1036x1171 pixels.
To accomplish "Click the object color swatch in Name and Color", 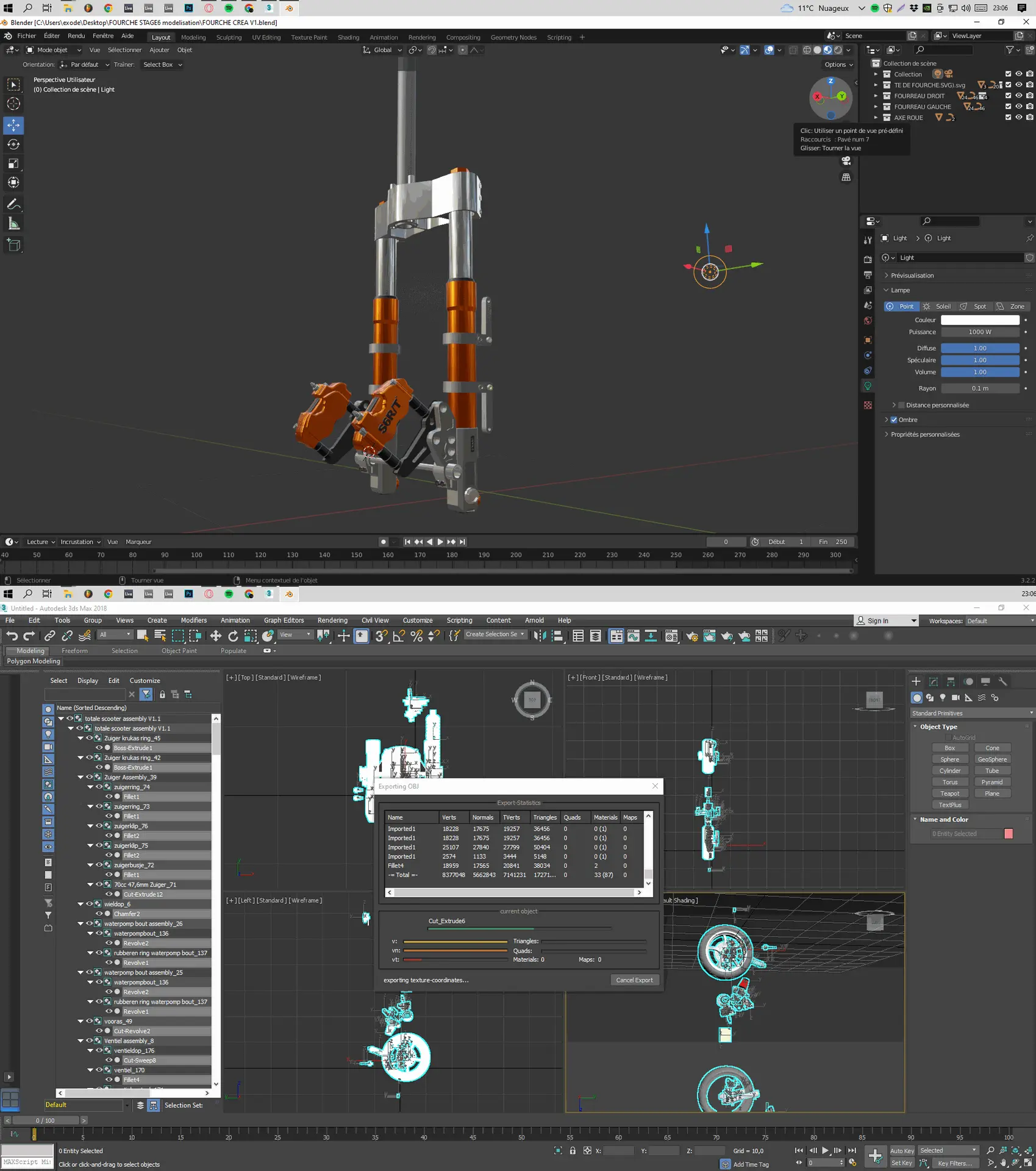I will 1009,834.
